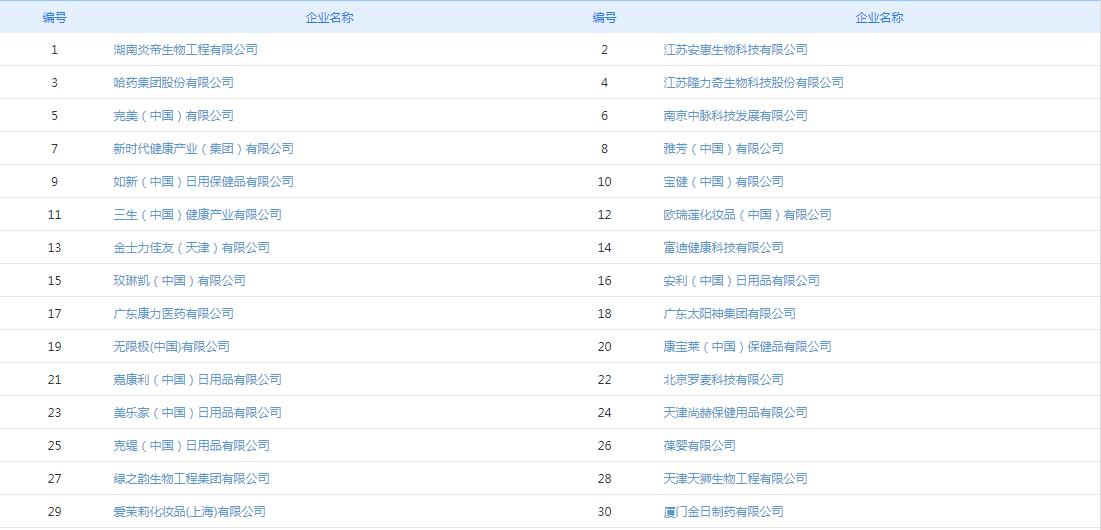Screen dimensions: 1101x530
Task: Open 南京中脉科技发展有限公司
Action: point(735,116)
